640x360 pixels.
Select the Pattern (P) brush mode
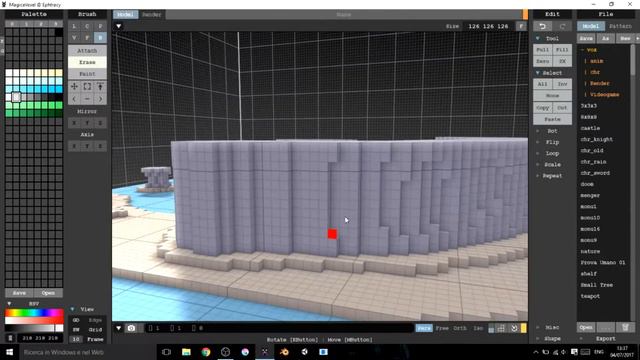(100, 26)
